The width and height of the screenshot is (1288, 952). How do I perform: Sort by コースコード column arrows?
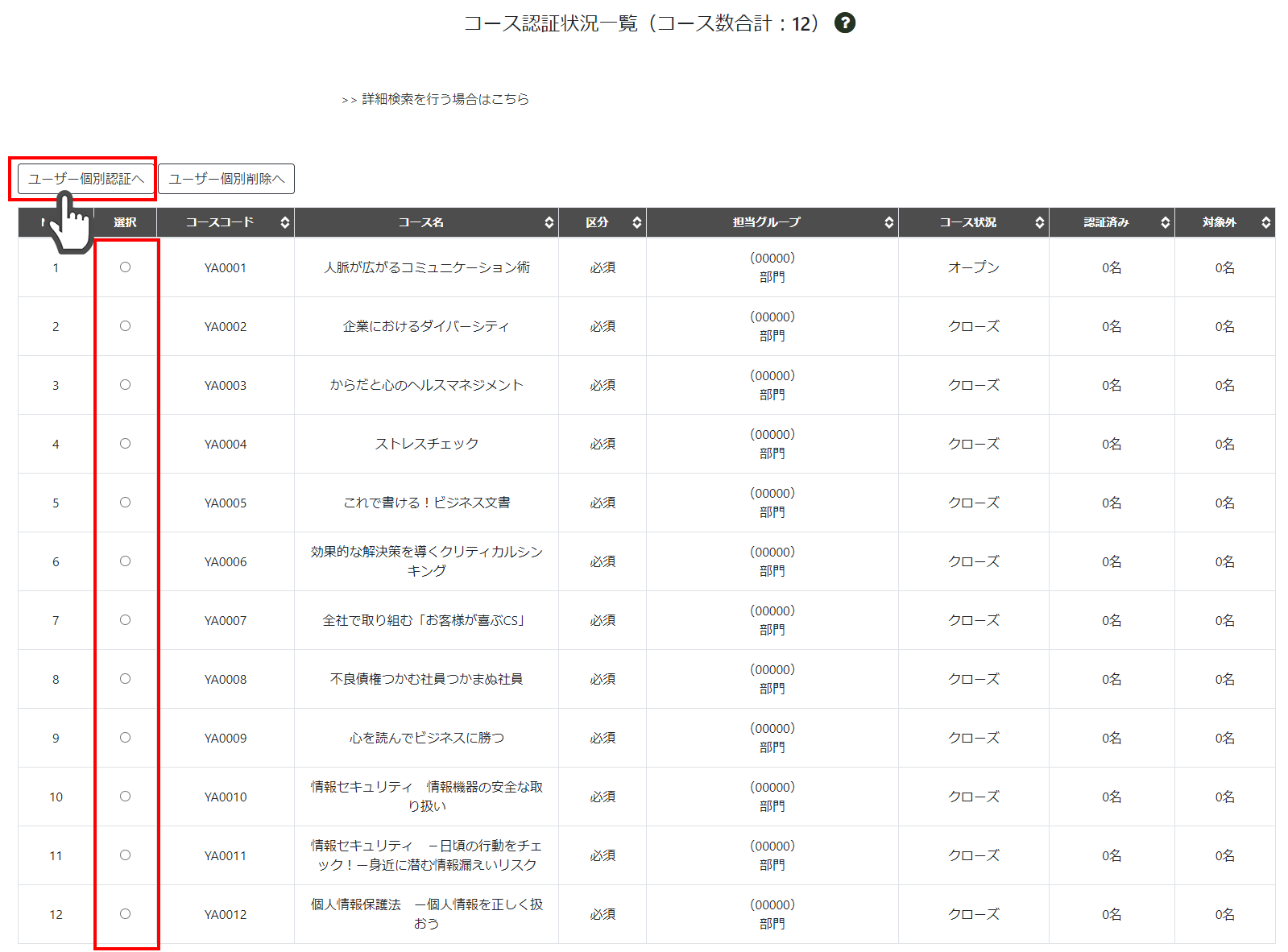(x=284, y=222)
